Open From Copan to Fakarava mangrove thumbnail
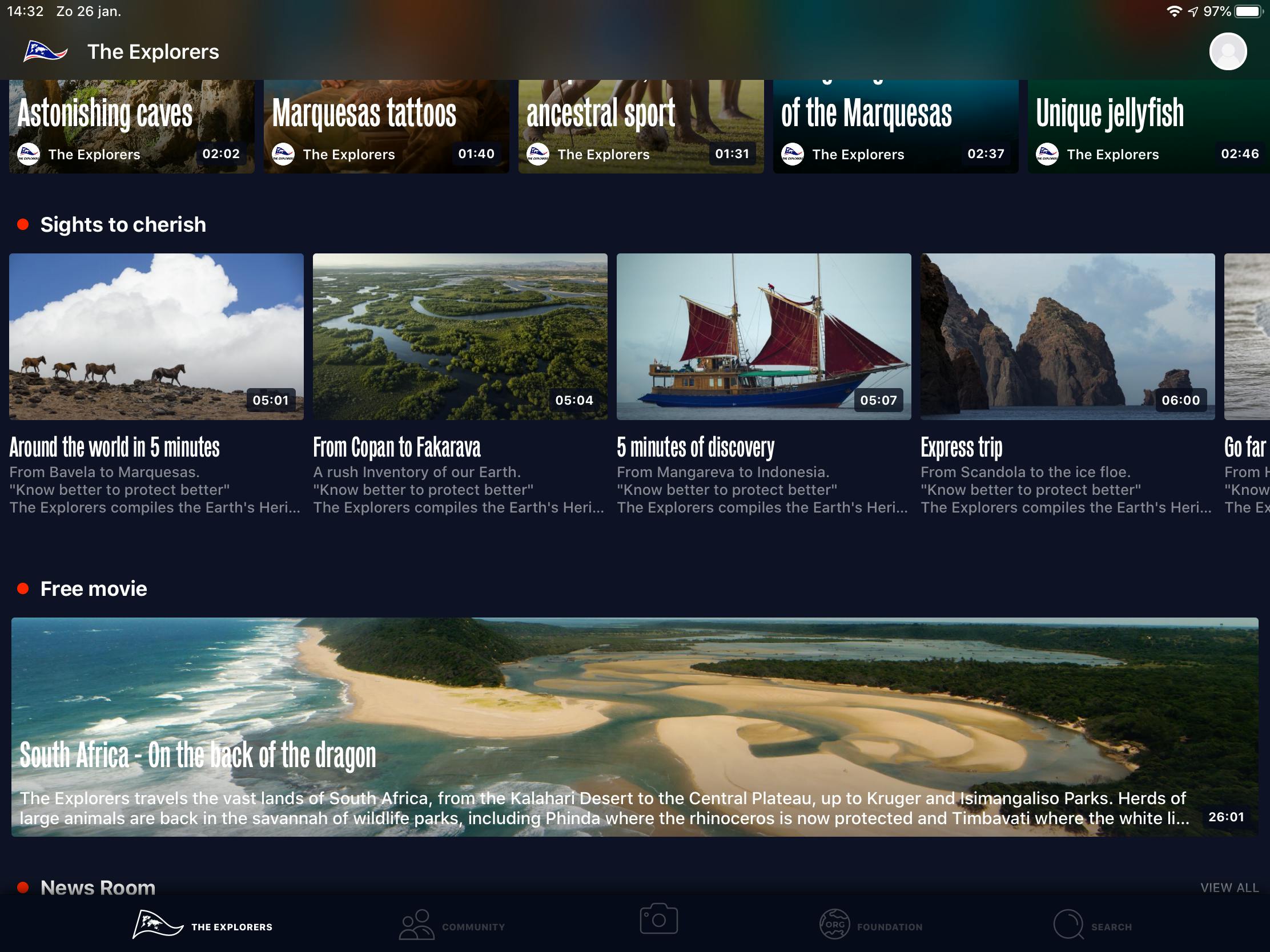The image size is (1270, 952). 459,336
